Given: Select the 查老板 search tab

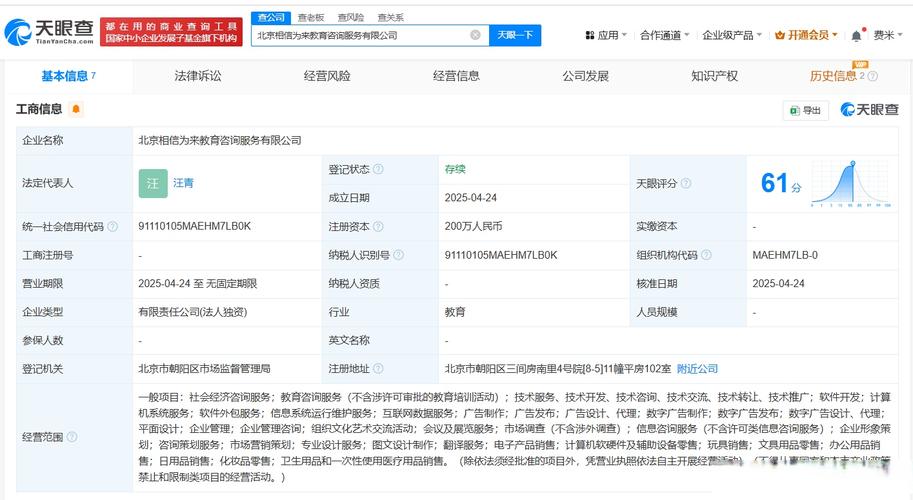Looking at the screenshot, I should click(310, 17).
